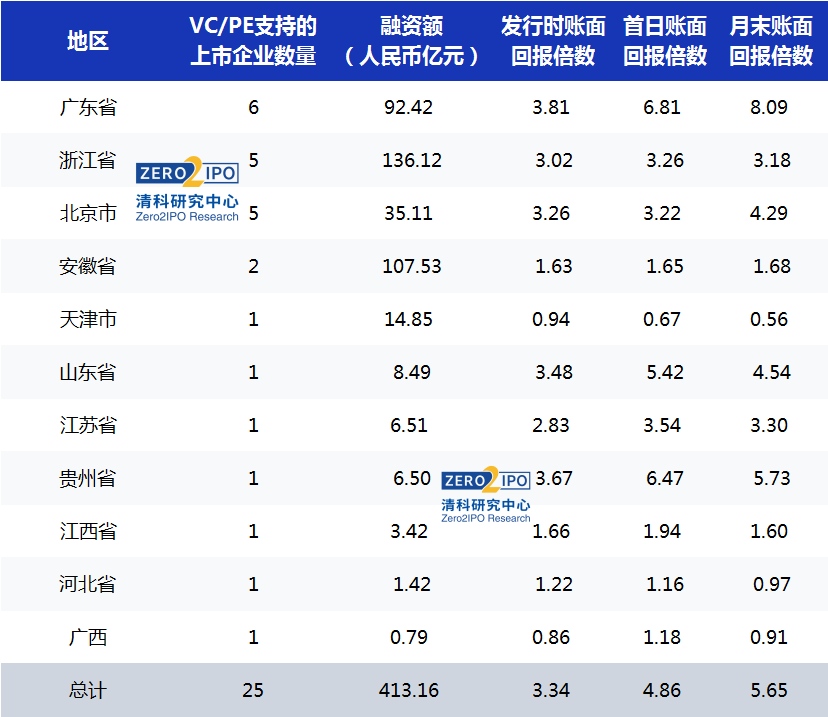This screenshot has height=717, width=828.
Task: Select the 安徽省 row label
Action: [88, 266]
